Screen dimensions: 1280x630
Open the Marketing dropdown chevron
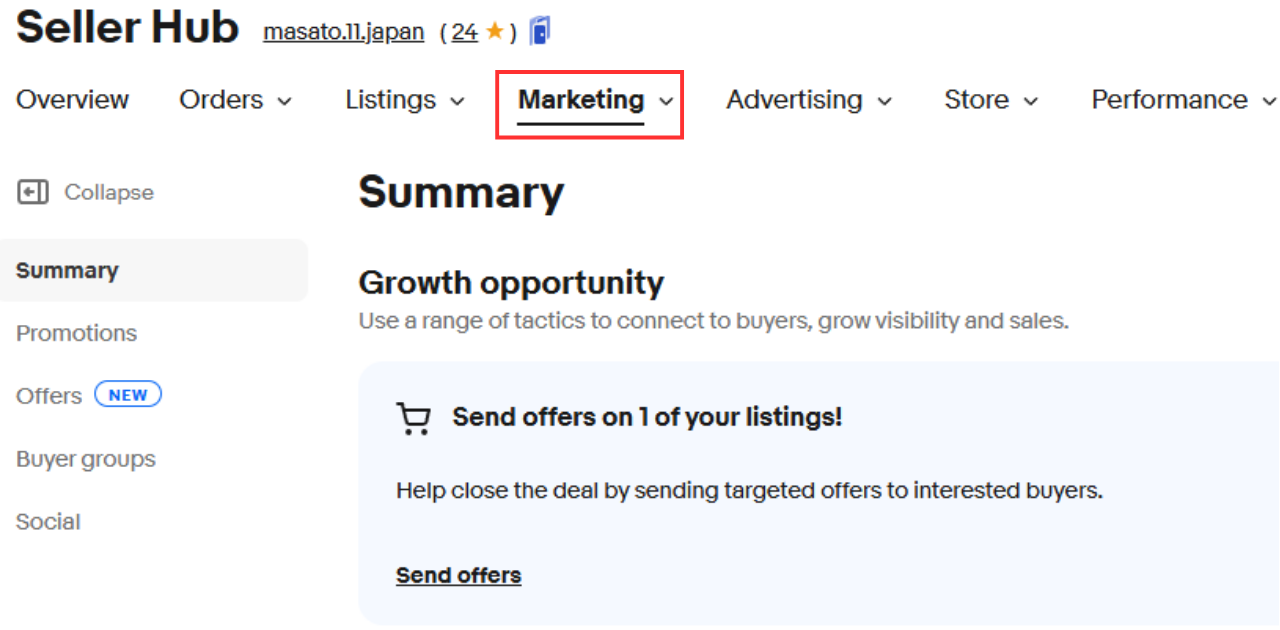click(666, 101)
